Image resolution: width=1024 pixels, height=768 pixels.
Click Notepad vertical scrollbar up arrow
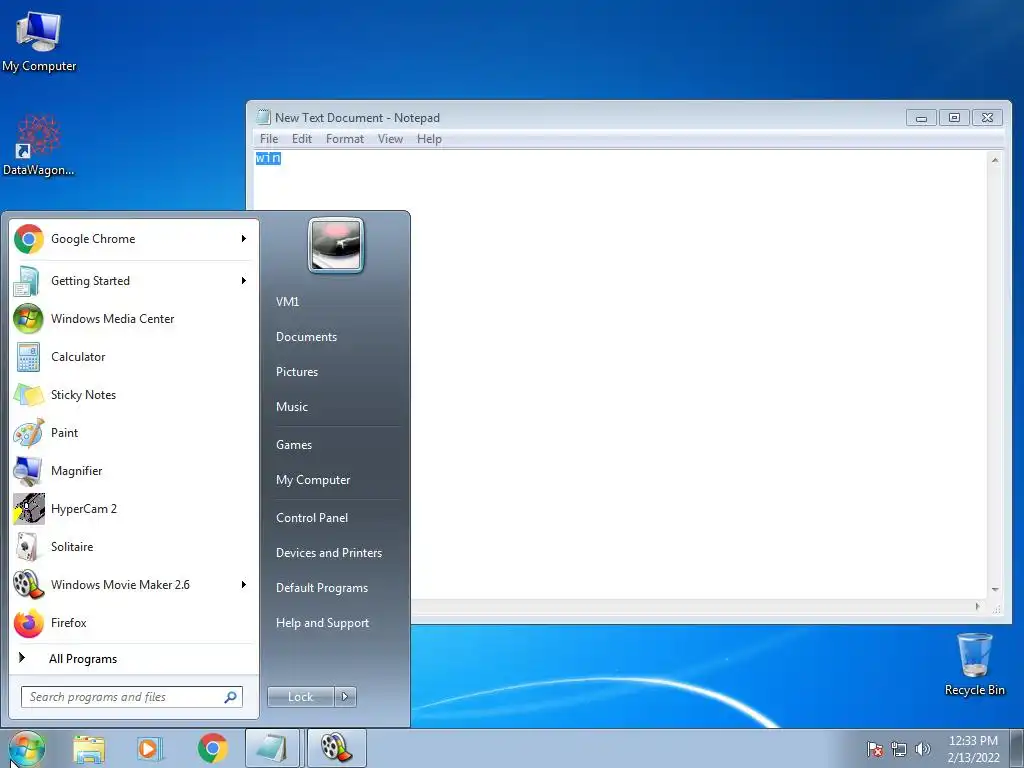point(995,160)
